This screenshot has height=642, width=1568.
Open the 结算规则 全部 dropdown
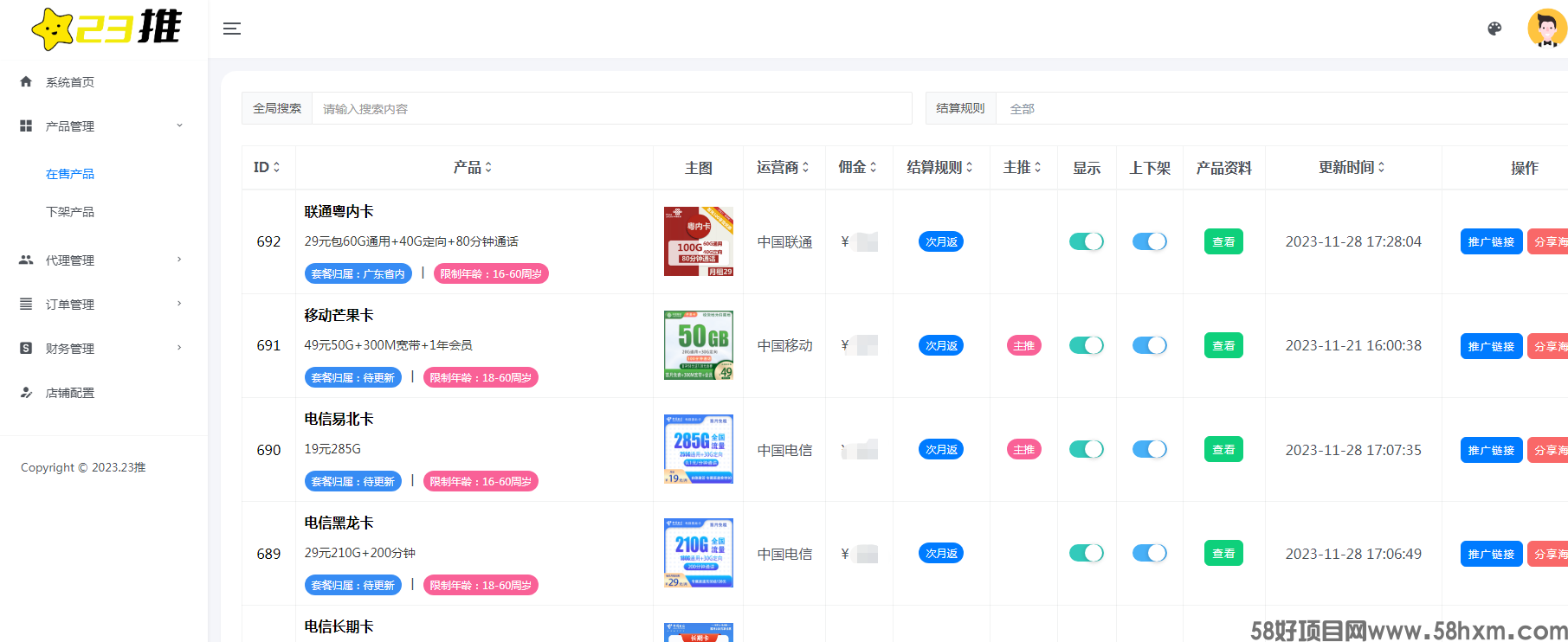click(1281, 108)
